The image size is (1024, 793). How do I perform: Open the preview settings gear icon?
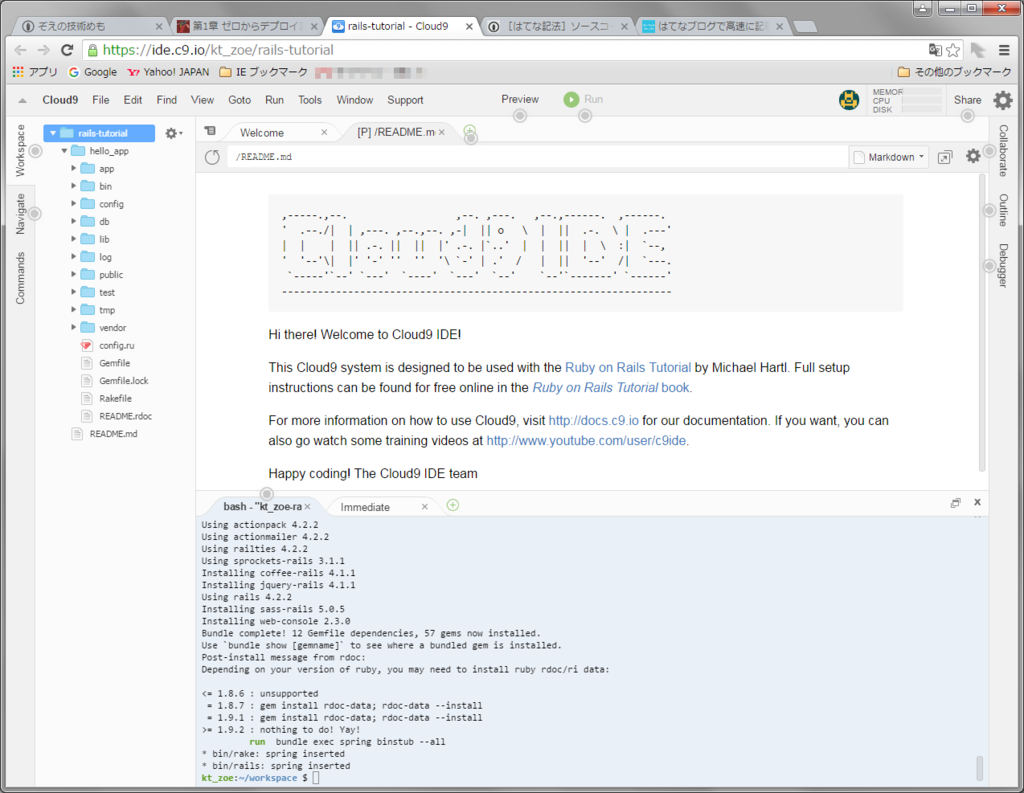[973, 157]
